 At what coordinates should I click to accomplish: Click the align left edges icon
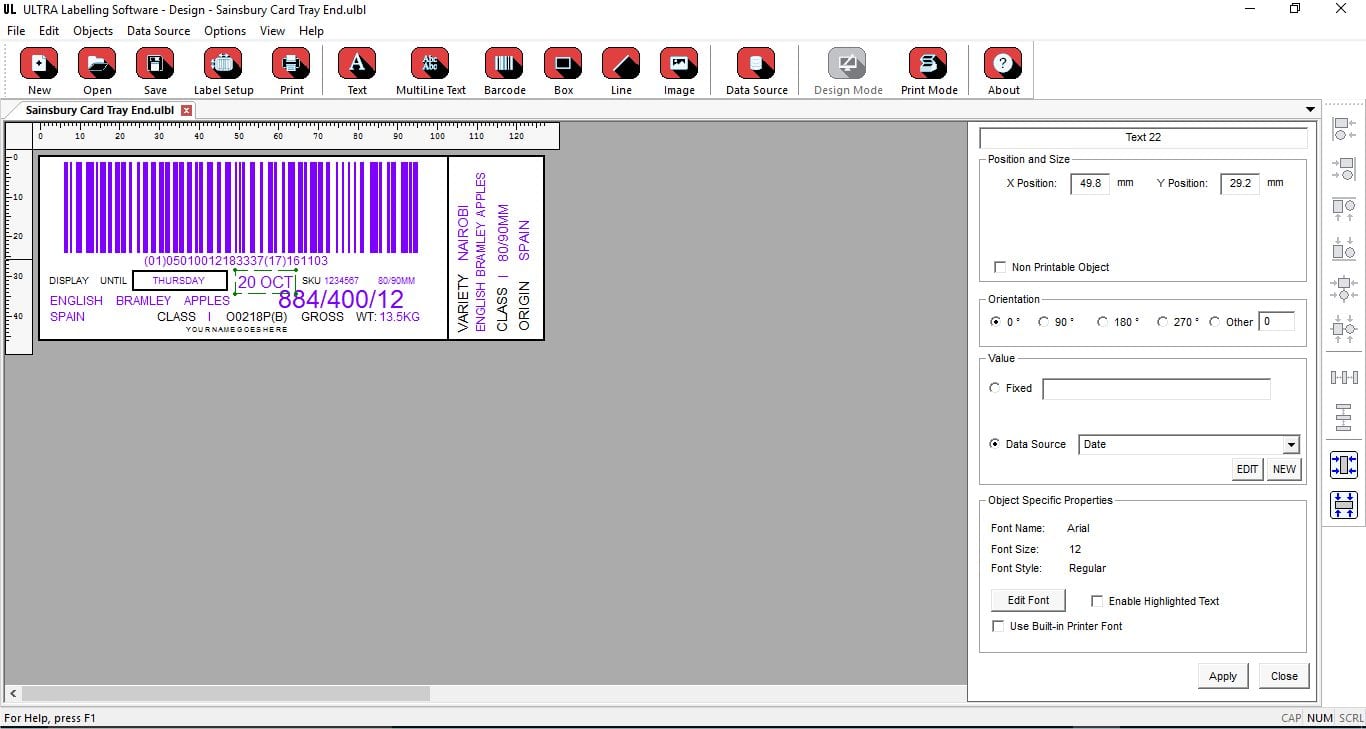(x=1344, y=128)
